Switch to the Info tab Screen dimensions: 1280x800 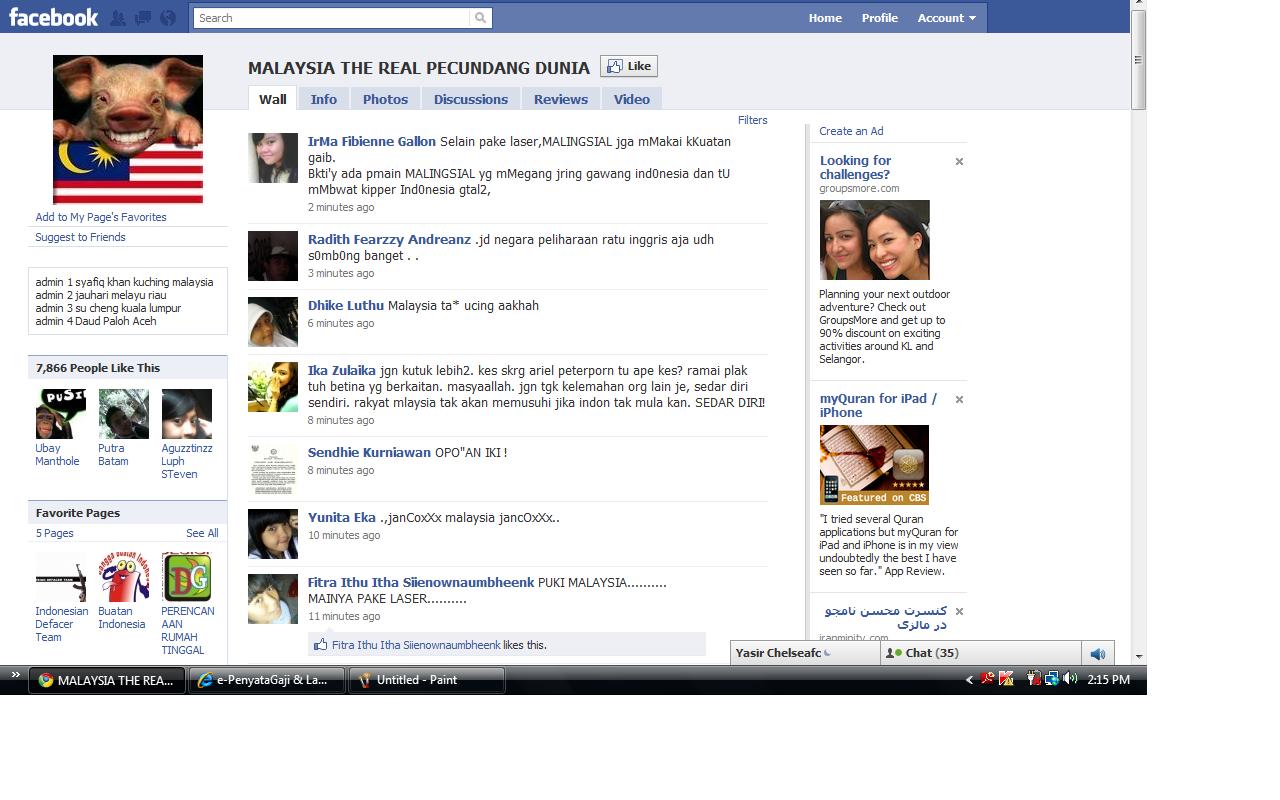(323, 99)
